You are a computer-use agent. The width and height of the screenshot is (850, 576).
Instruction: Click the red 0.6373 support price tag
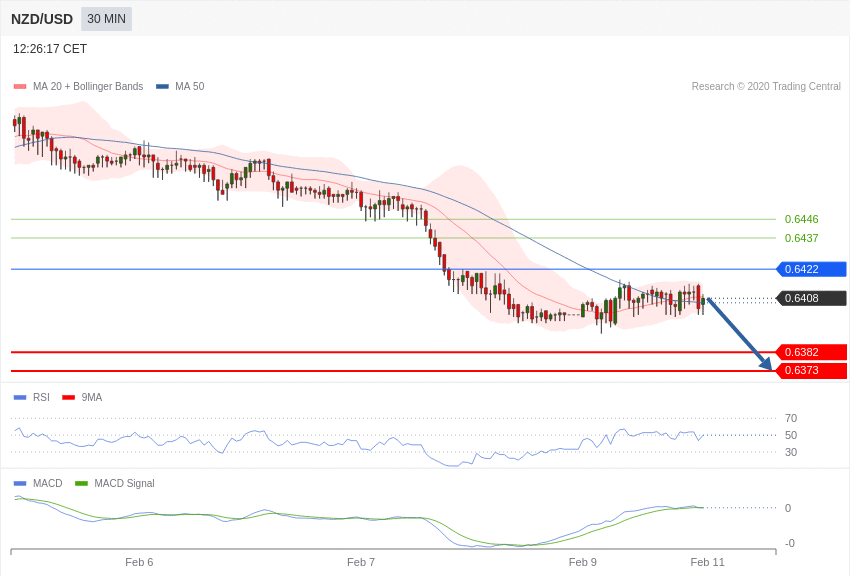point(812,371)
